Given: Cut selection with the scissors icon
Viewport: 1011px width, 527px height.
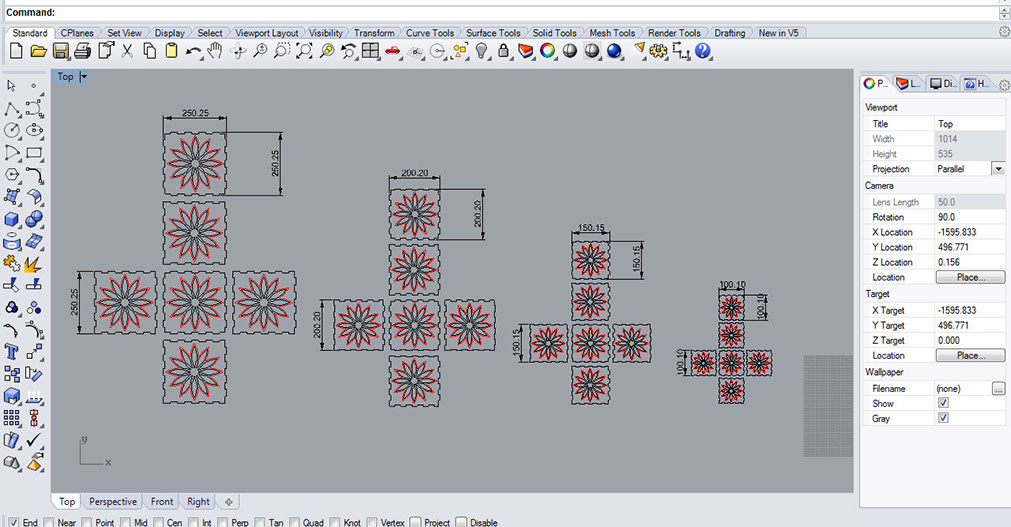Looking at the screenshot, I should pyautogui.click(x=127, y=51).
